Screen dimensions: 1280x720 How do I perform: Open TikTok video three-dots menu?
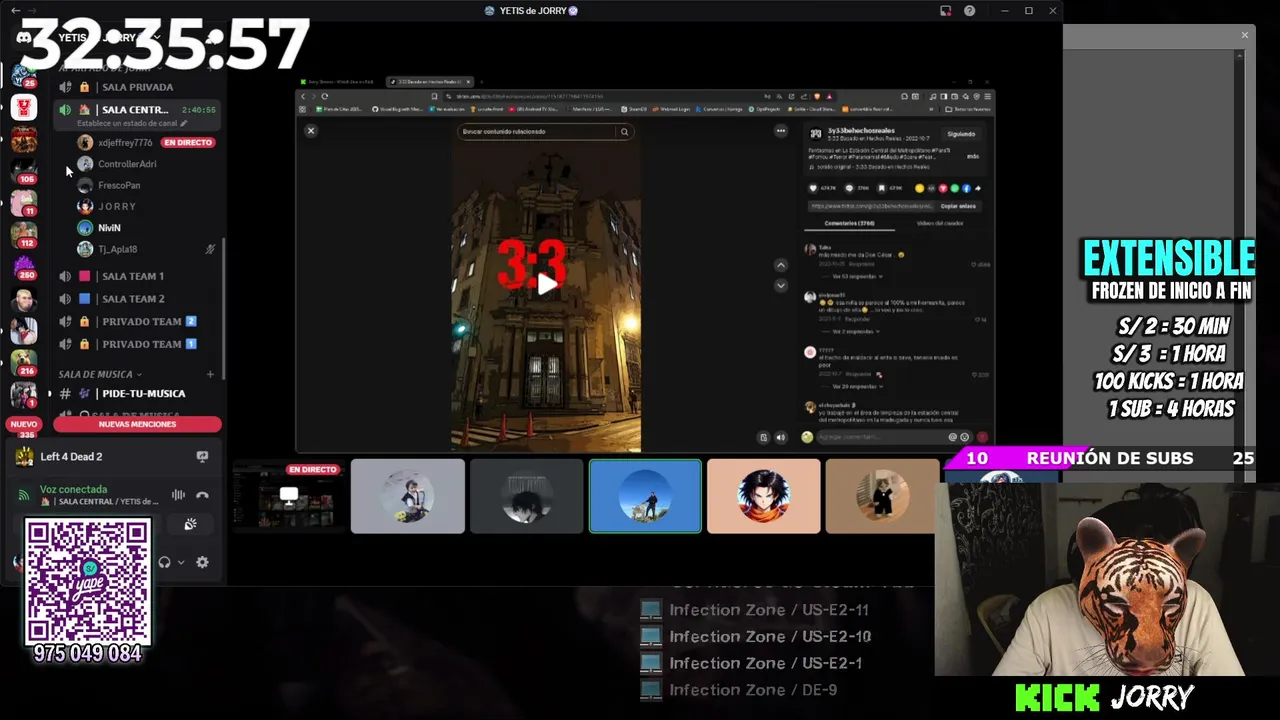click(781, 130)
